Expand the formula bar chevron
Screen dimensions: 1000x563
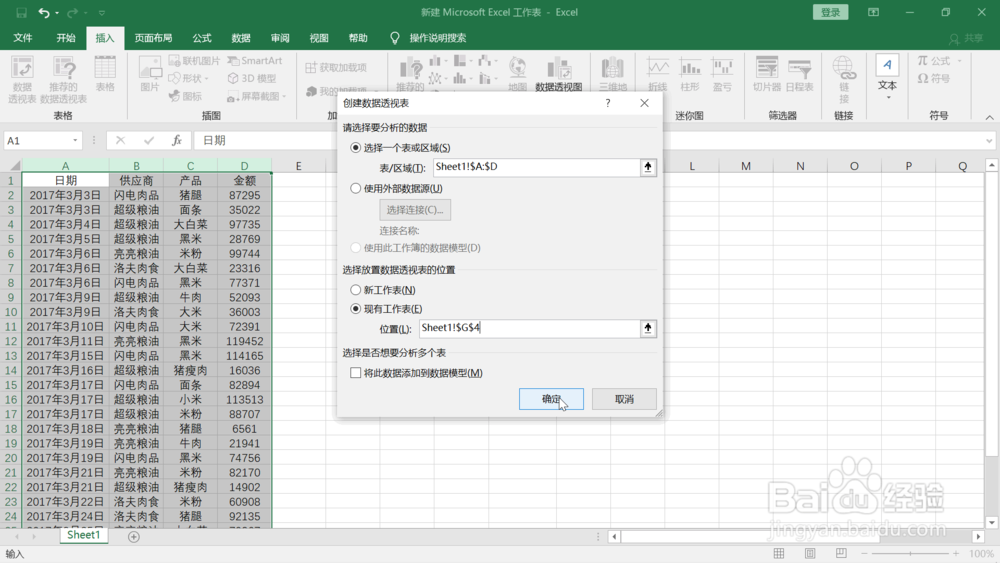point(989,141)
